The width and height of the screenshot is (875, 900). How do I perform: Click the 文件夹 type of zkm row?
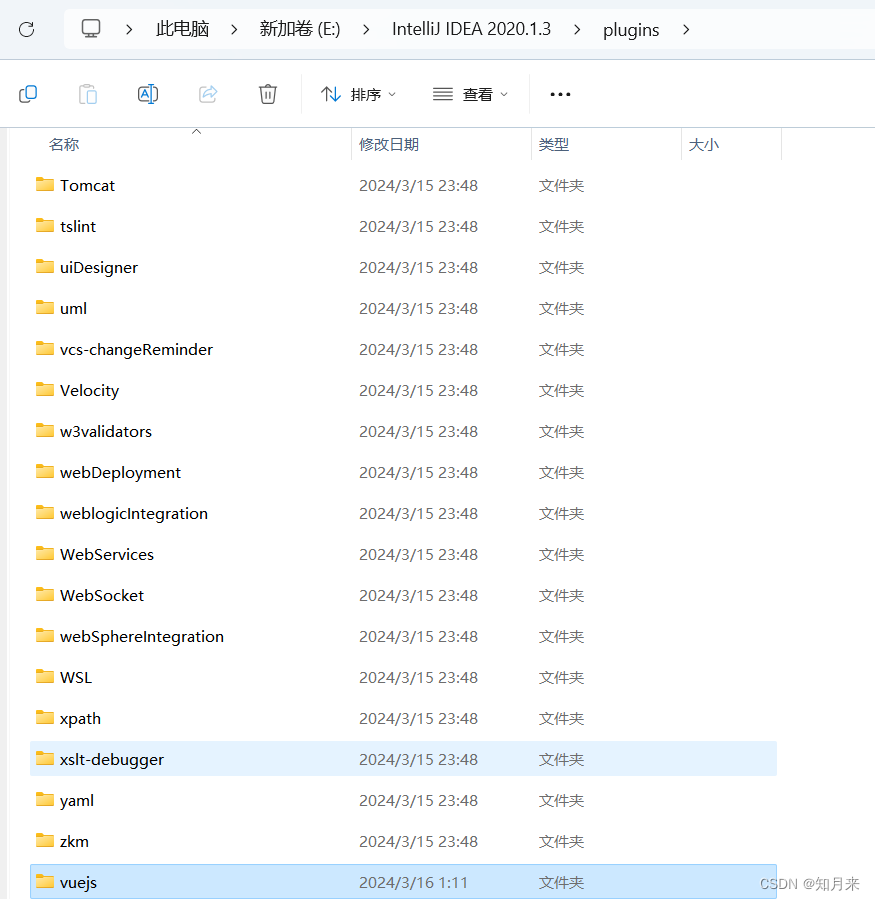561,841
